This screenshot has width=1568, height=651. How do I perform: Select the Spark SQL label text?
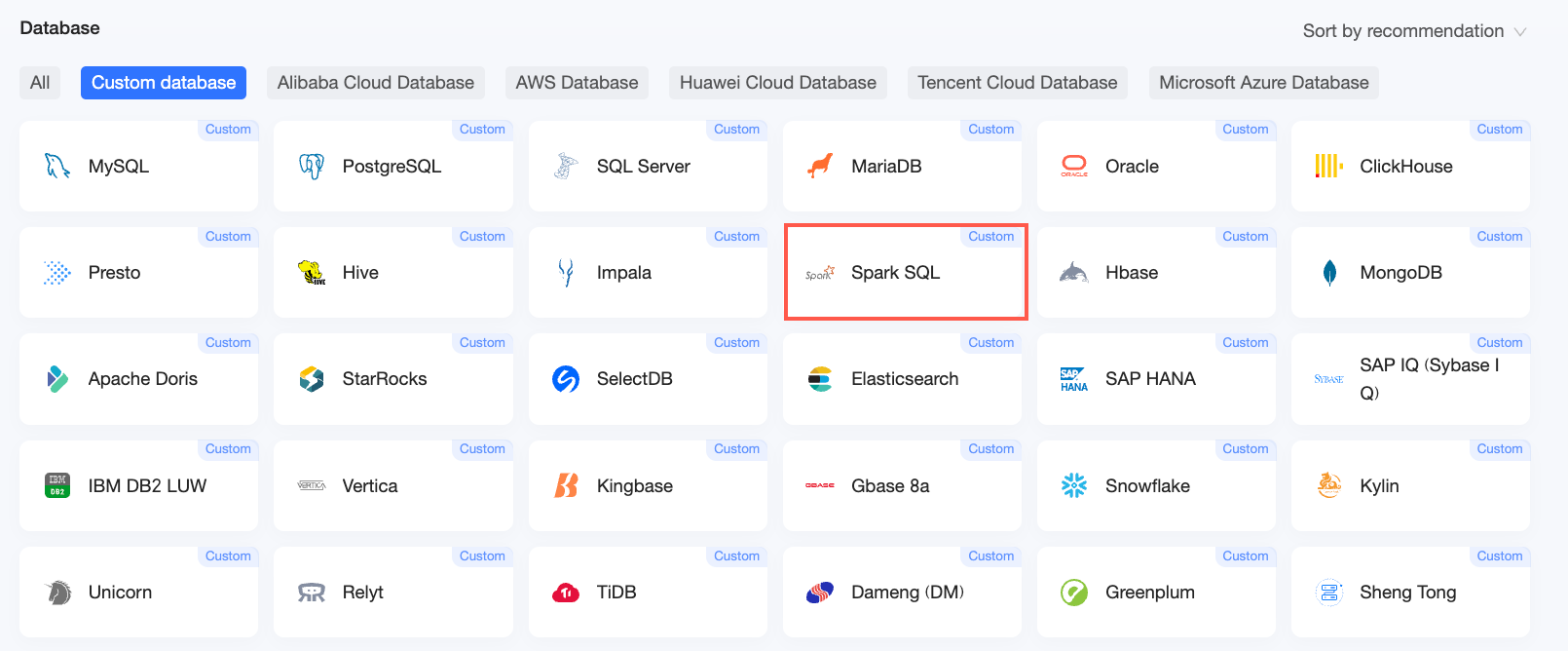[x=896, y=273]
